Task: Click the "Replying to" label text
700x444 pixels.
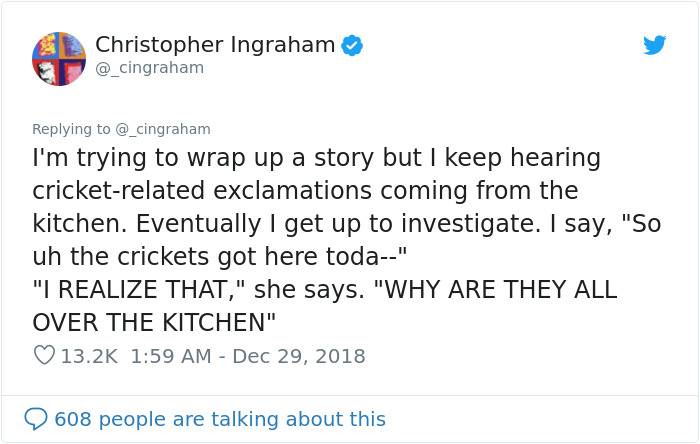Action: 71,129
